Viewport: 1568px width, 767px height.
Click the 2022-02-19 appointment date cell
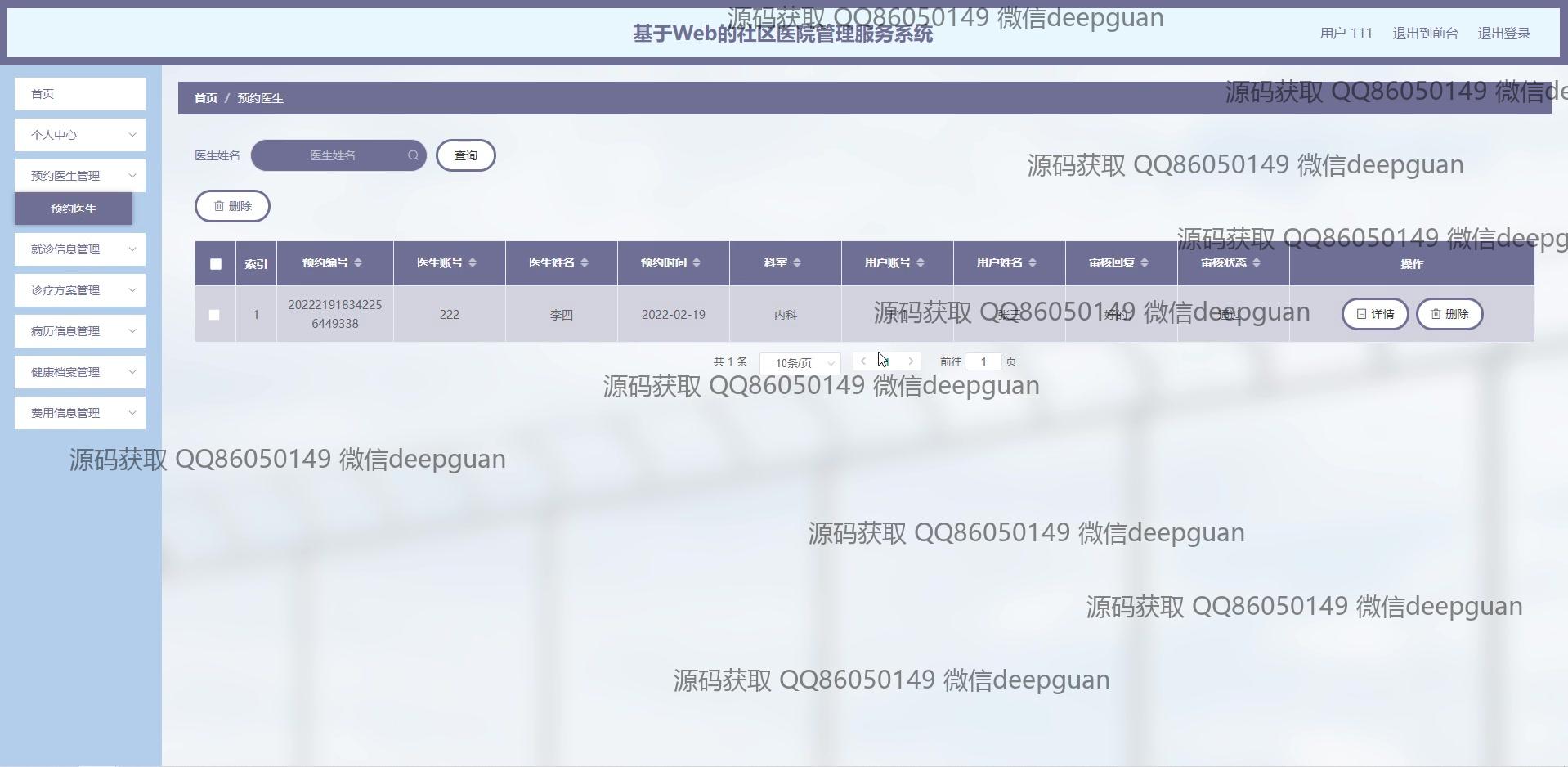(674, 315)
